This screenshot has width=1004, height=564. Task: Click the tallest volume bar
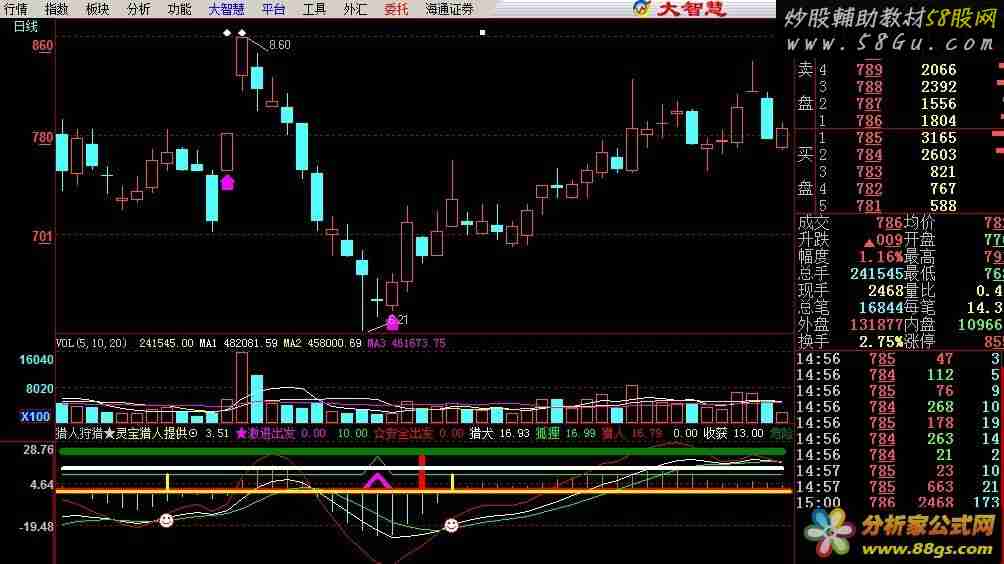(241, 388)
